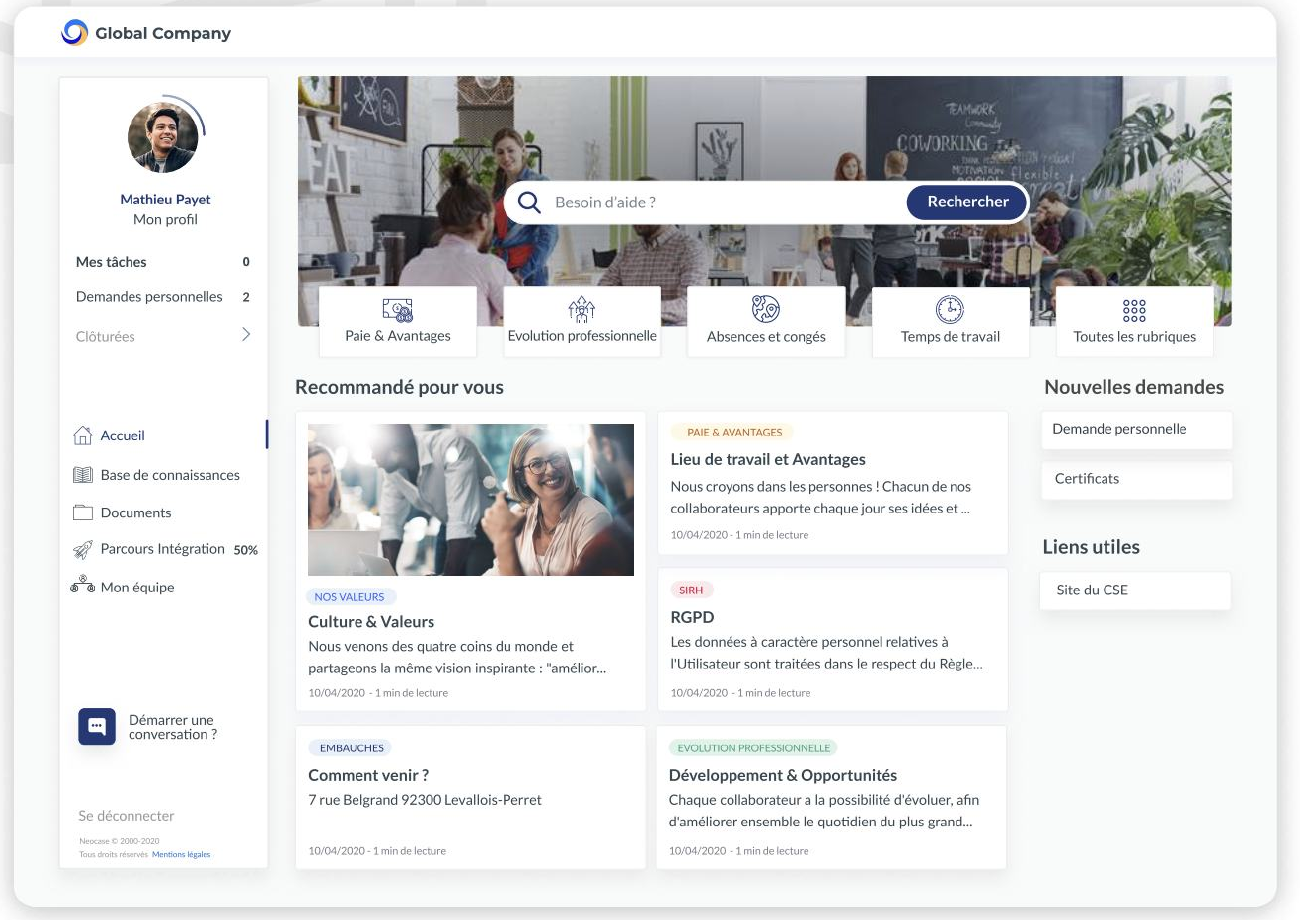Open the Mon profil link

coord(165,220)
